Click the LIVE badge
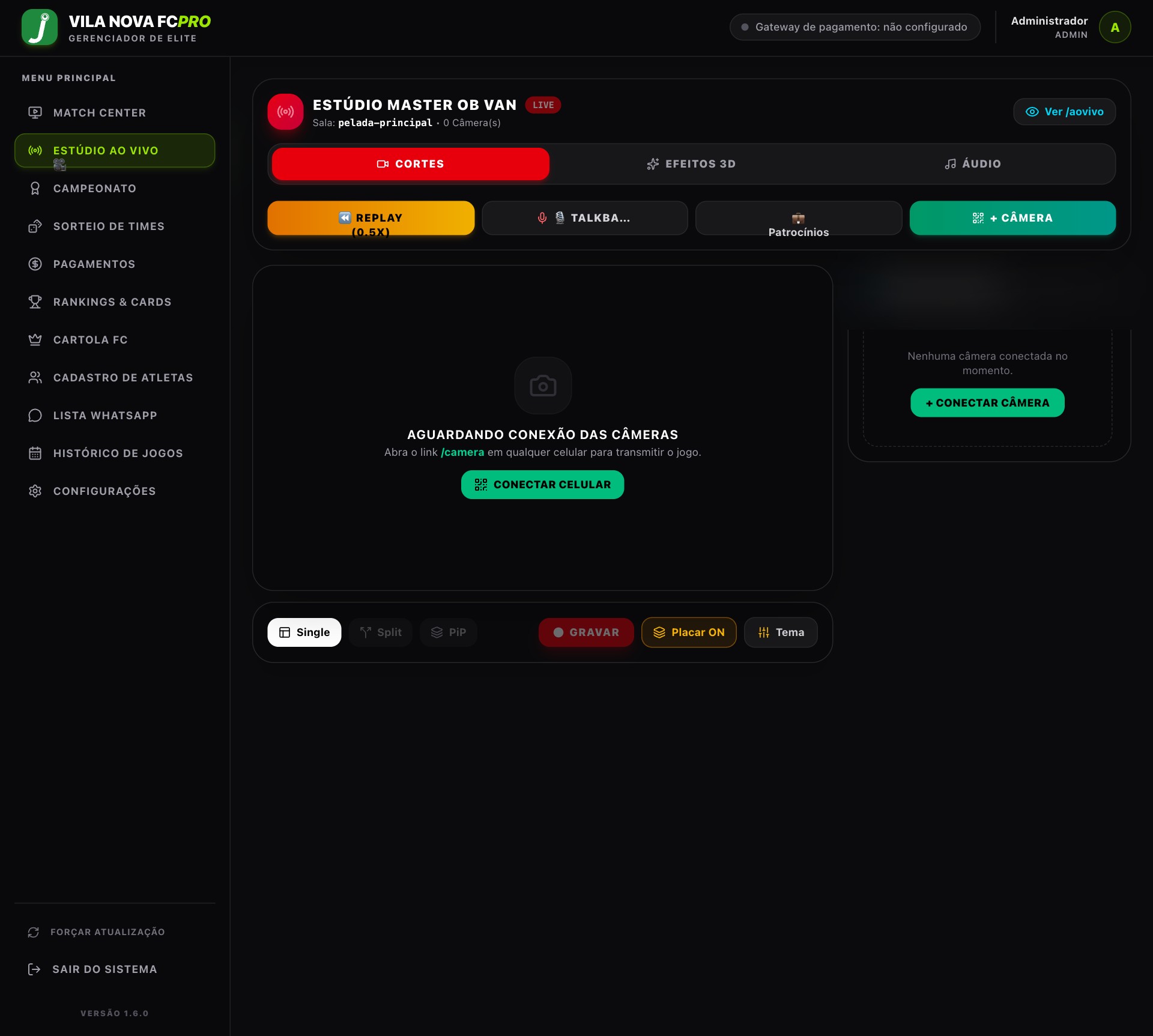The width and height of the screenshot is (1153, 1036). click(543, 105)
